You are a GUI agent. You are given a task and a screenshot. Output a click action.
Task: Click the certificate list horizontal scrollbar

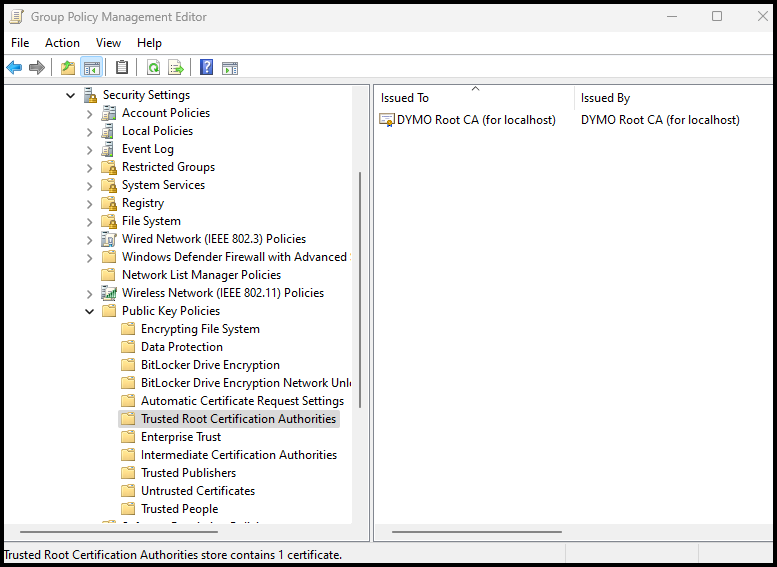pyautogui.click(x=477, y=532)
